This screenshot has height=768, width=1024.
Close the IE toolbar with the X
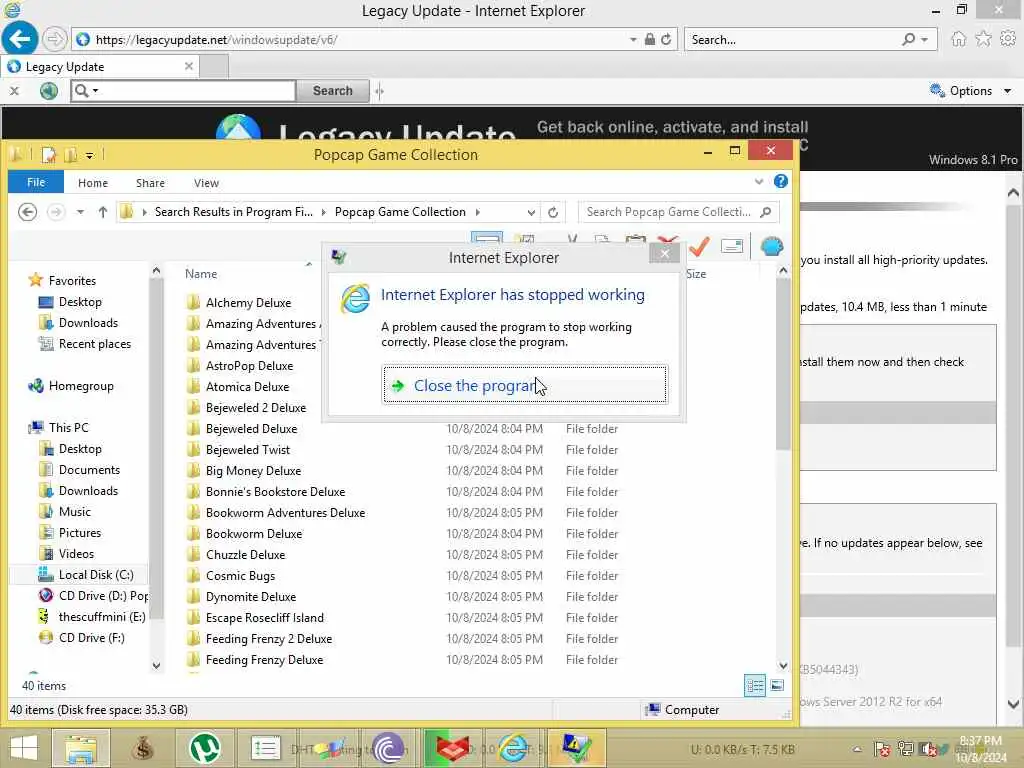pos(14,91)
